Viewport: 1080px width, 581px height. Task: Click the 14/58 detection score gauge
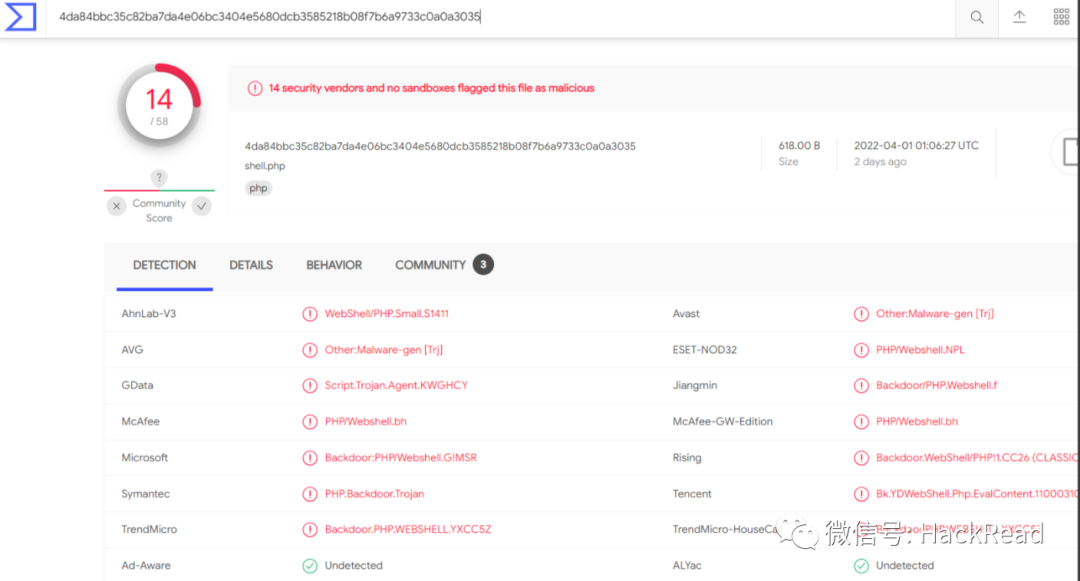point(159,105)
